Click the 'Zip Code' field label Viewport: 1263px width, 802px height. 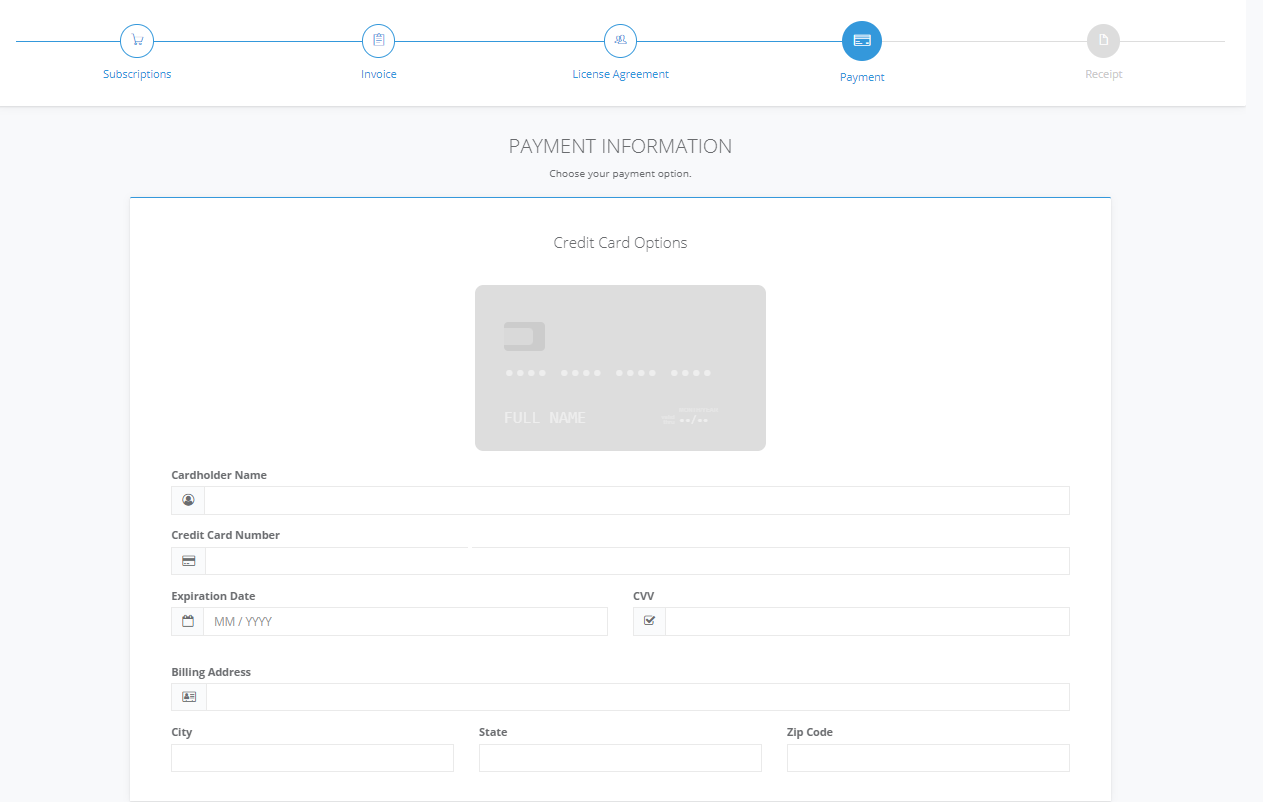pos(810,732)
